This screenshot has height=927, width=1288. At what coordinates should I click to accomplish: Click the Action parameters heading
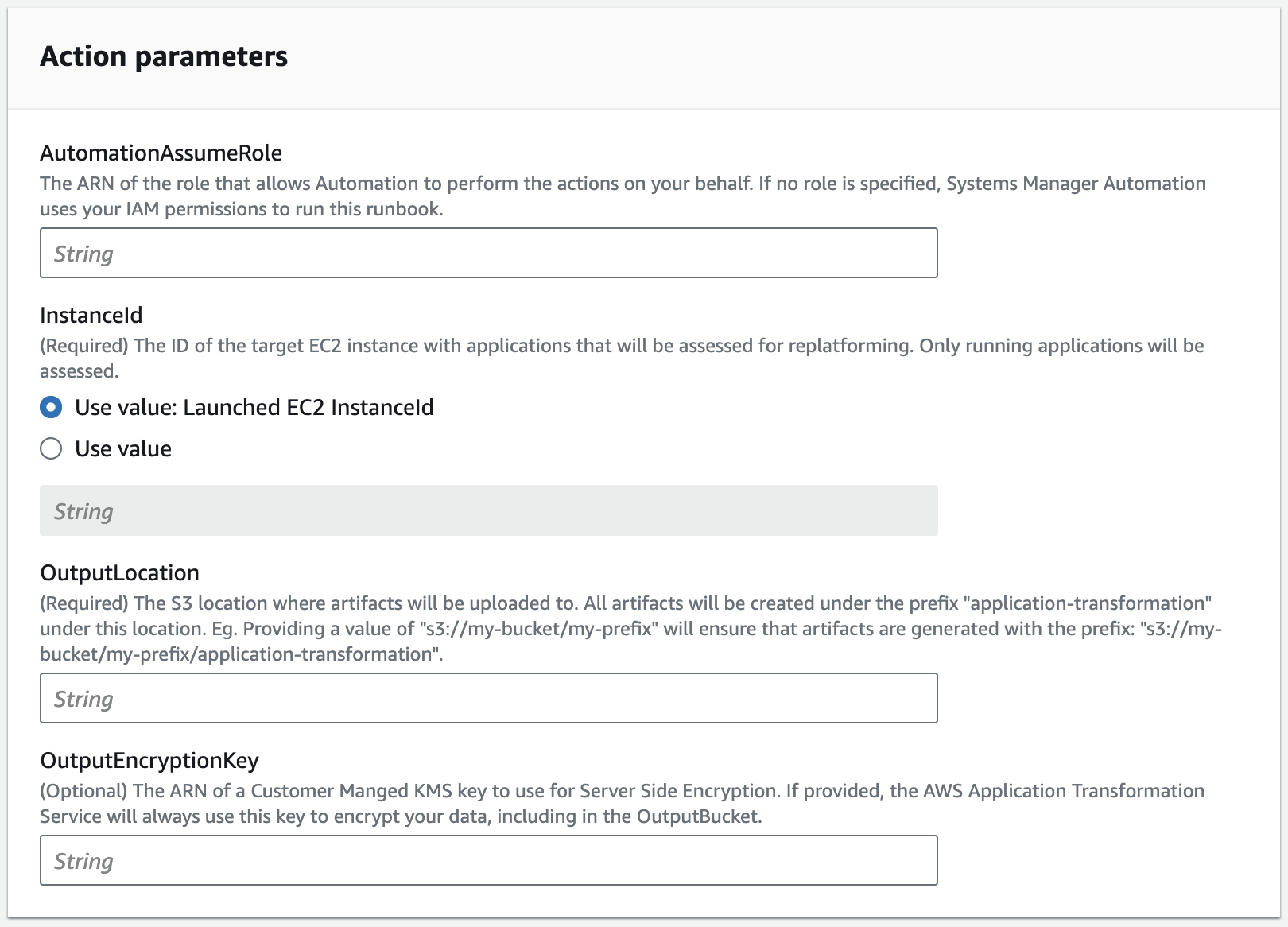point(165,56)
